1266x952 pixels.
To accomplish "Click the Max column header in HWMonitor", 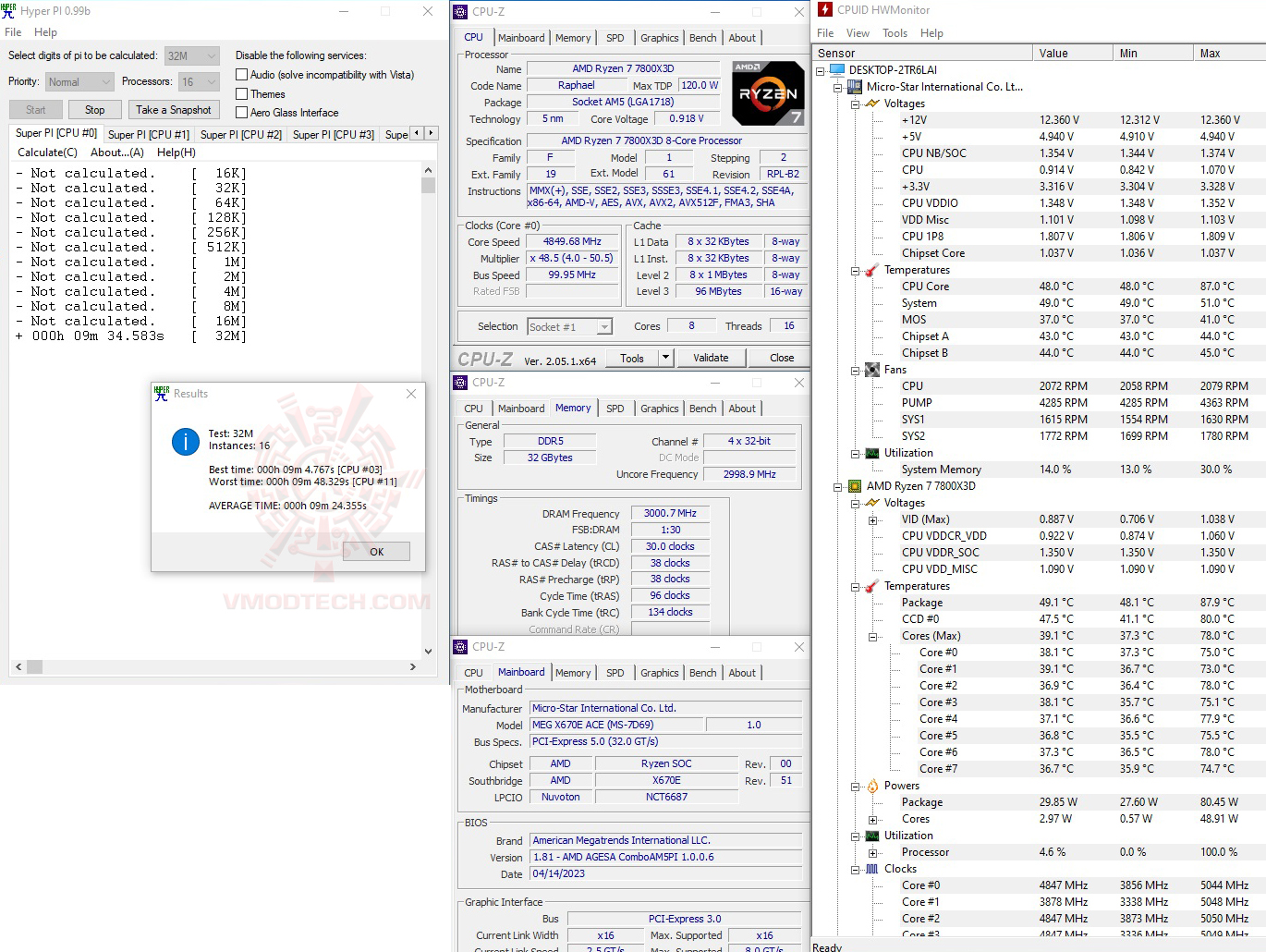I will (x=1229, y=53).
